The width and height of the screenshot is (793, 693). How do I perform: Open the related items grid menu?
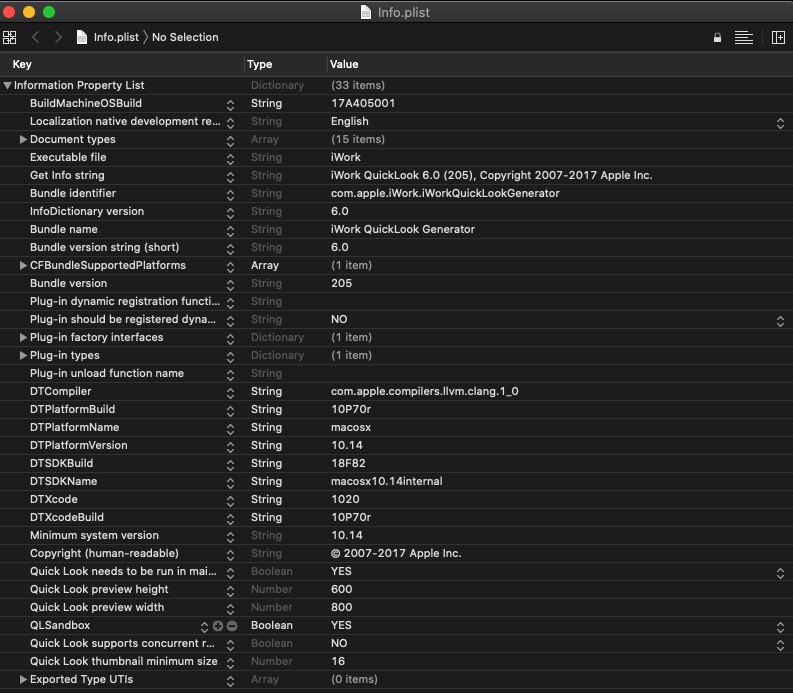tap(10, 37)
